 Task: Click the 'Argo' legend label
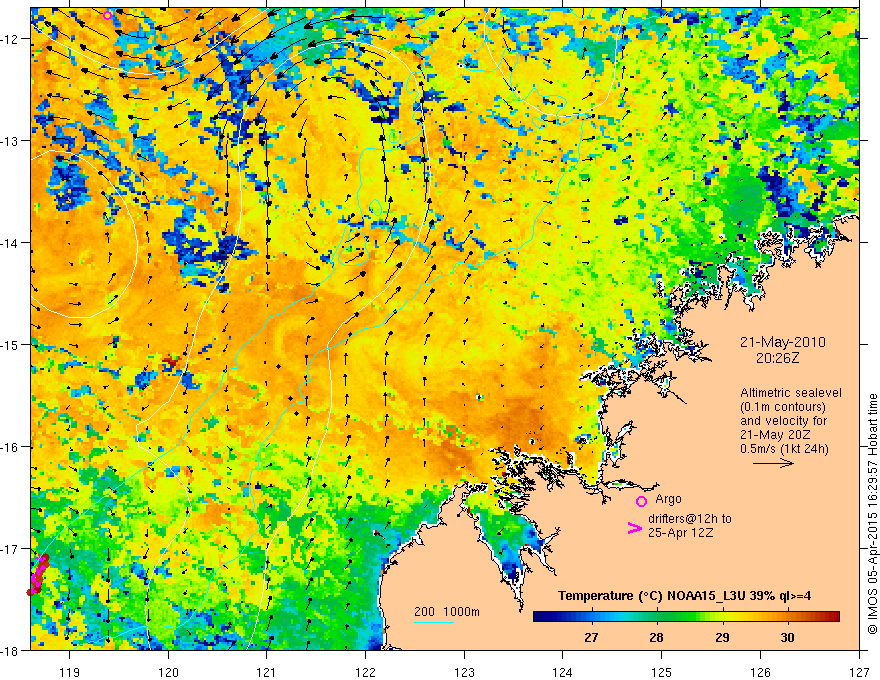point(668,499)
